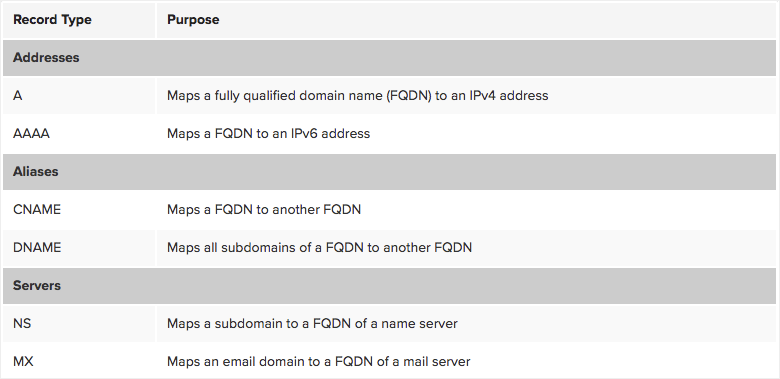Screen dimensions: 780x379
Task: Click the Purpose column header
Action: point(193,20)
